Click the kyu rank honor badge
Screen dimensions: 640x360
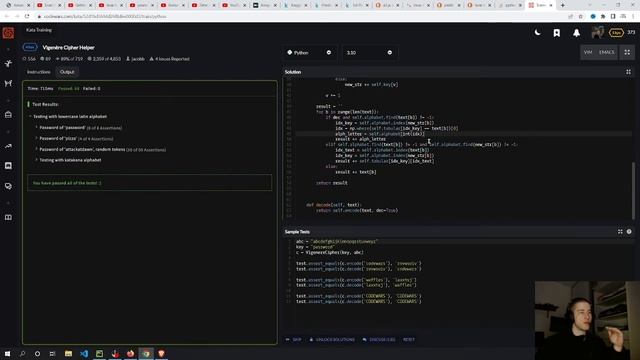click(616, 33)
